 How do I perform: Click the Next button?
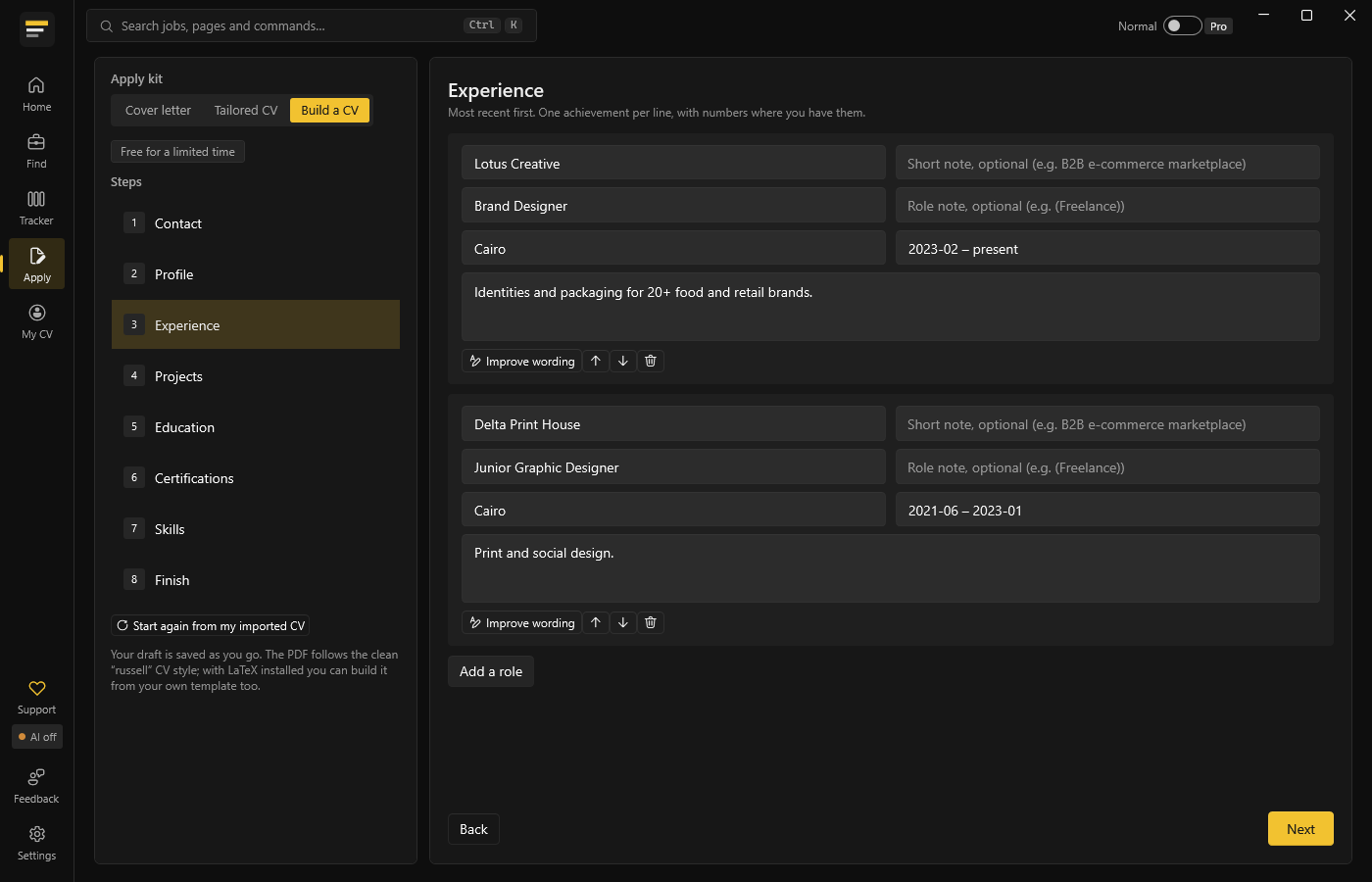point(1300,829)
